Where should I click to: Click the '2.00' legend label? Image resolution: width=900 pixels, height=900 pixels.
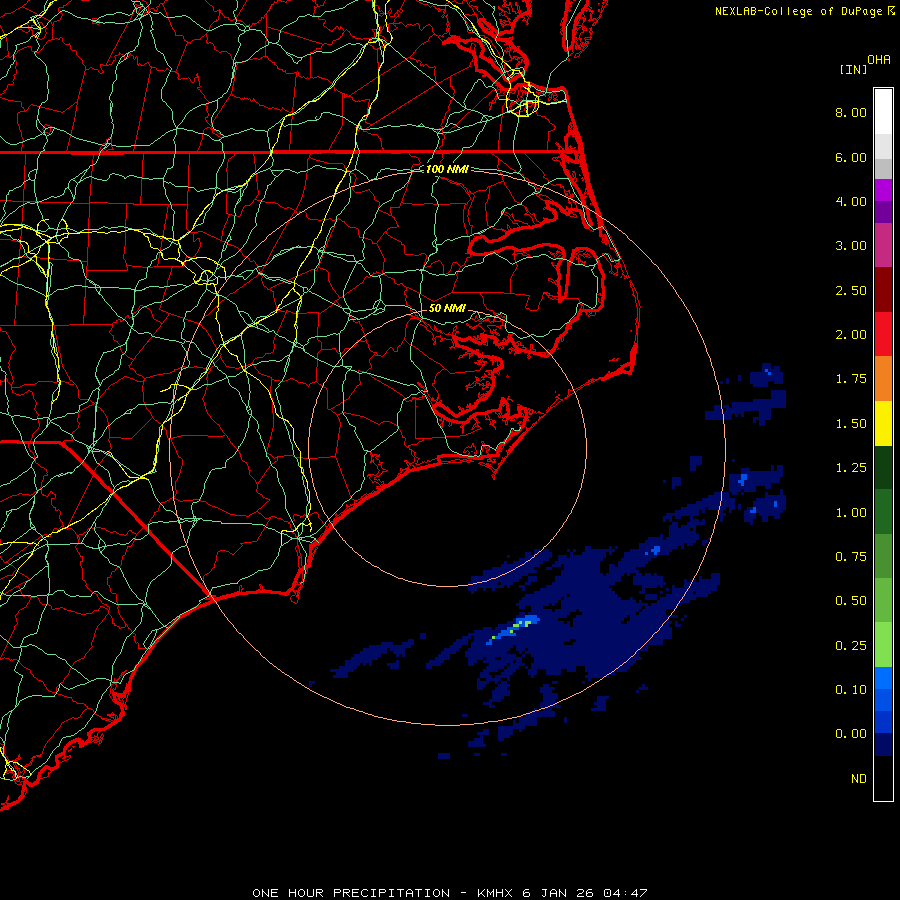coord(851,335)
